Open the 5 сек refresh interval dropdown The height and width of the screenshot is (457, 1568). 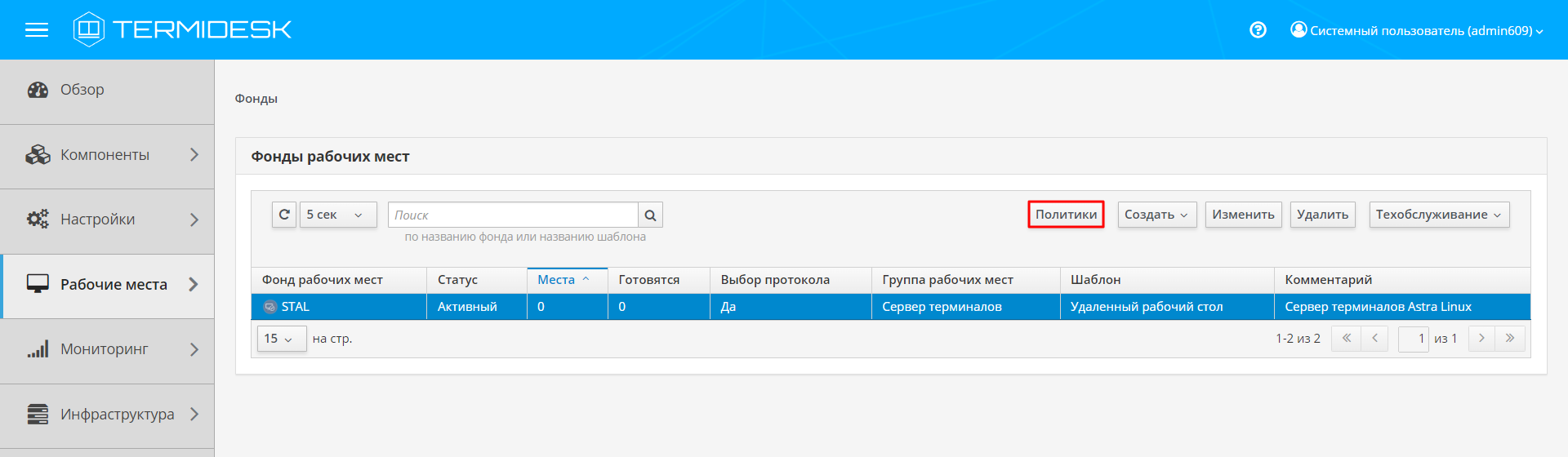click(x=338, y=215)
